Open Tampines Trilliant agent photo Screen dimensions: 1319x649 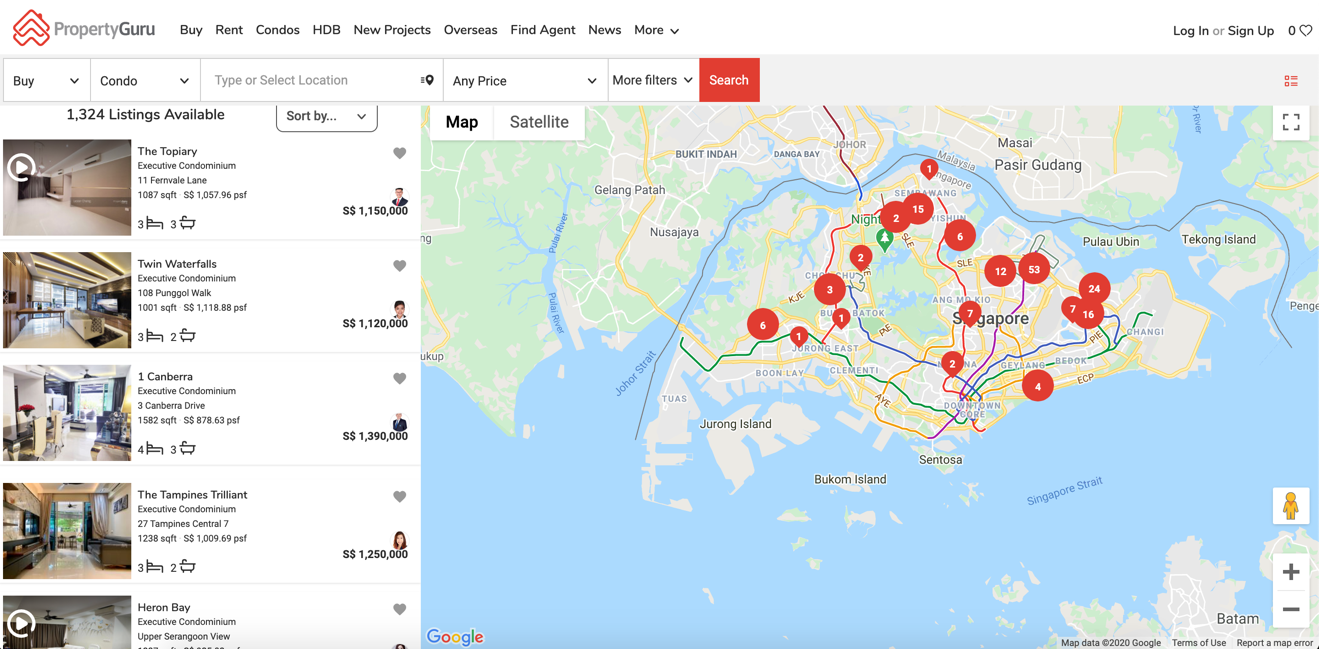399,540
